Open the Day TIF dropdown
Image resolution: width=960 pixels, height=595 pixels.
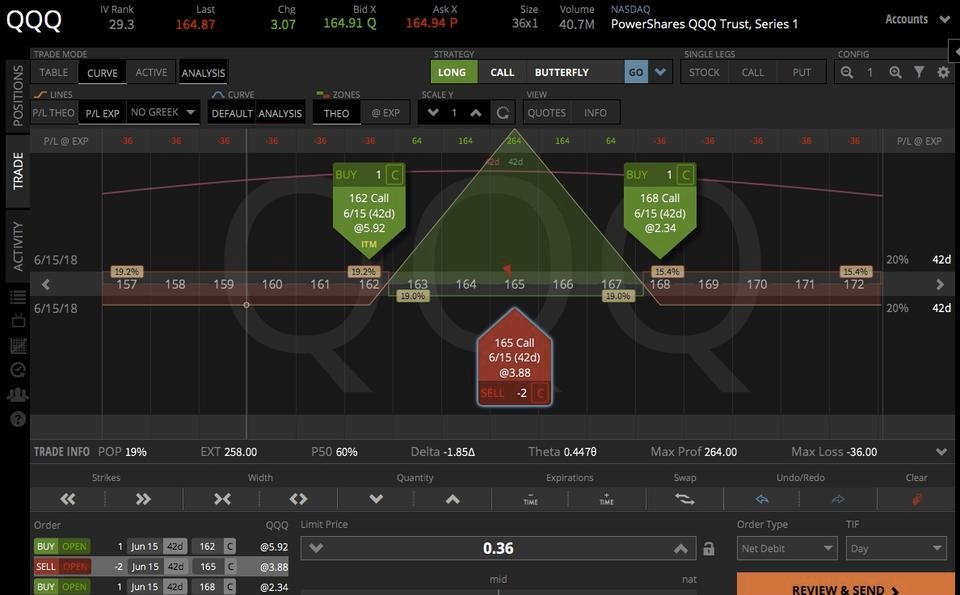(896, 548)
